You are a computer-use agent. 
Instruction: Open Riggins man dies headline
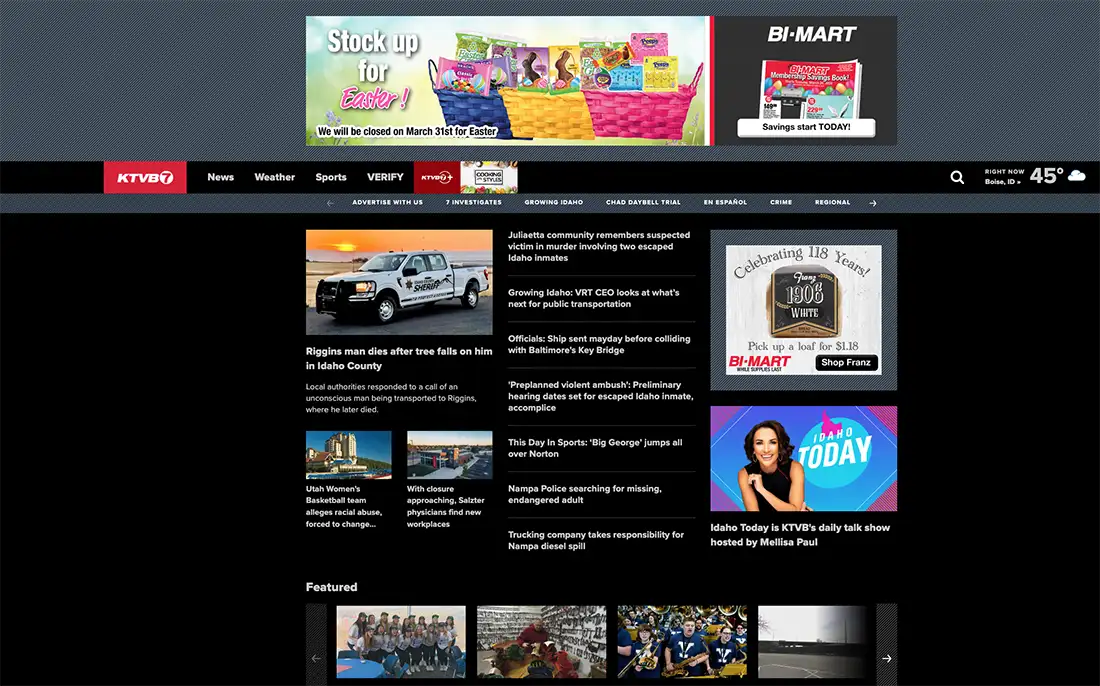[398, 358]
